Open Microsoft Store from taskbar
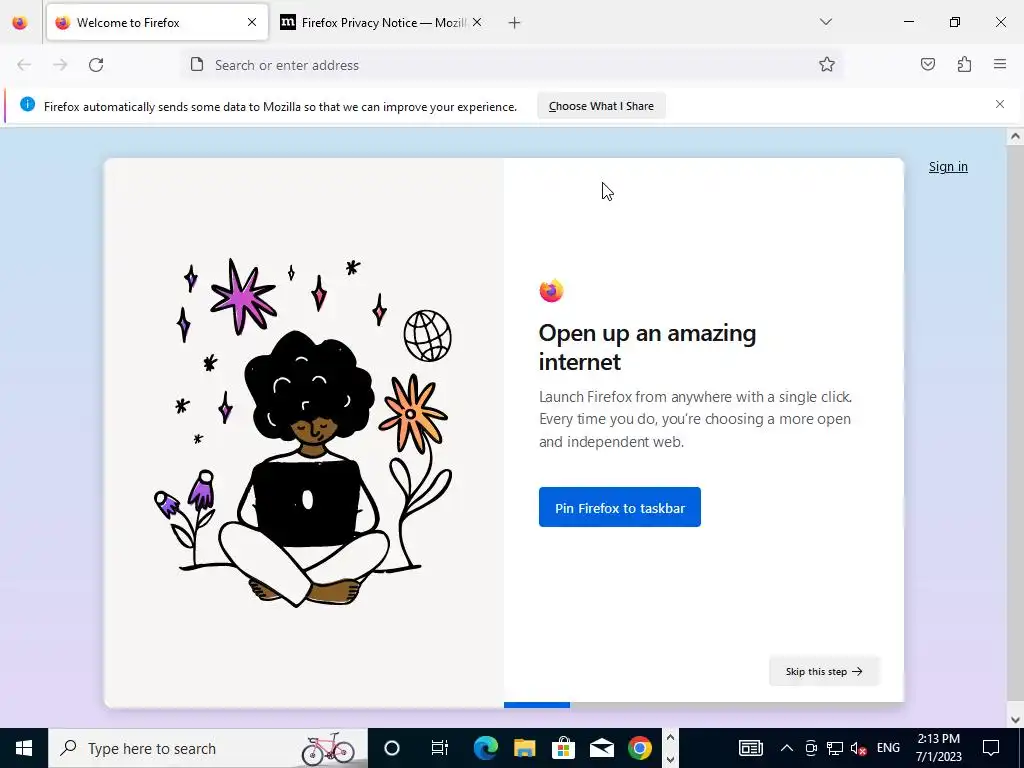The width and height of the screenshot is (1024, 768). [x=563, y=748]
